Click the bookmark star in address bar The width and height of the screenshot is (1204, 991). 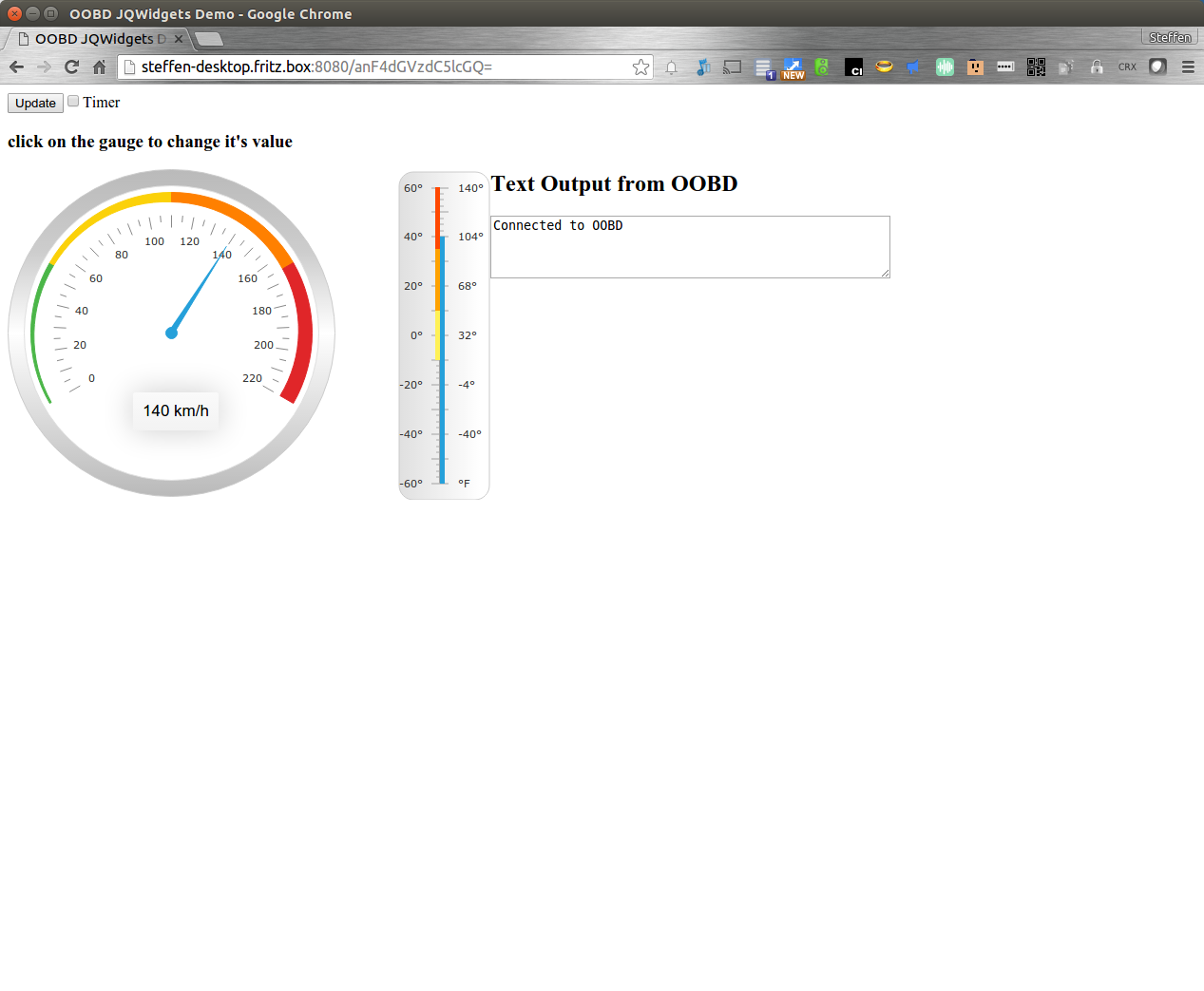(640, 67)
